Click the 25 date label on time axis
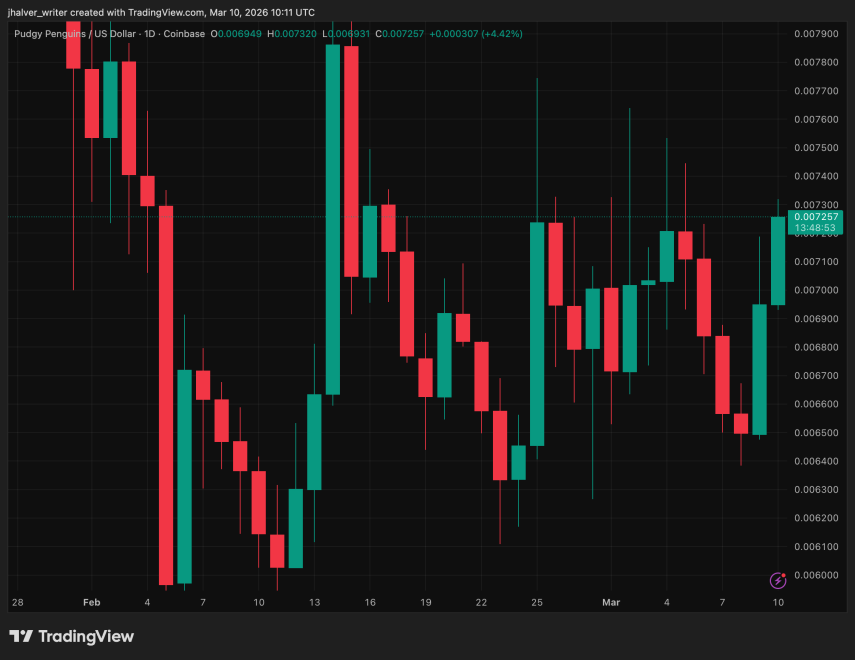This screenshot has width=855, height=660. click(537, 603)
